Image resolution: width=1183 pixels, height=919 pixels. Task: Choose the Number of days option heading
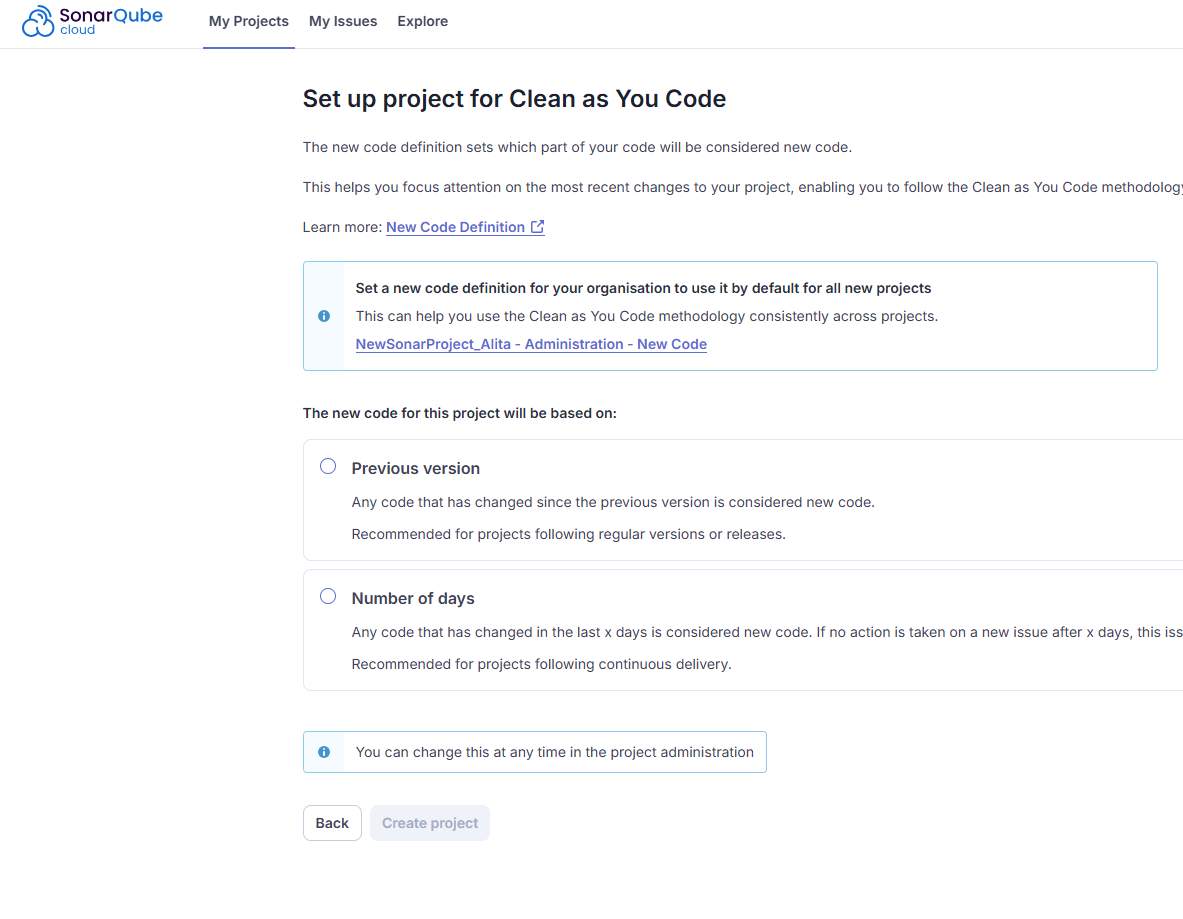[x=413, y=598]
